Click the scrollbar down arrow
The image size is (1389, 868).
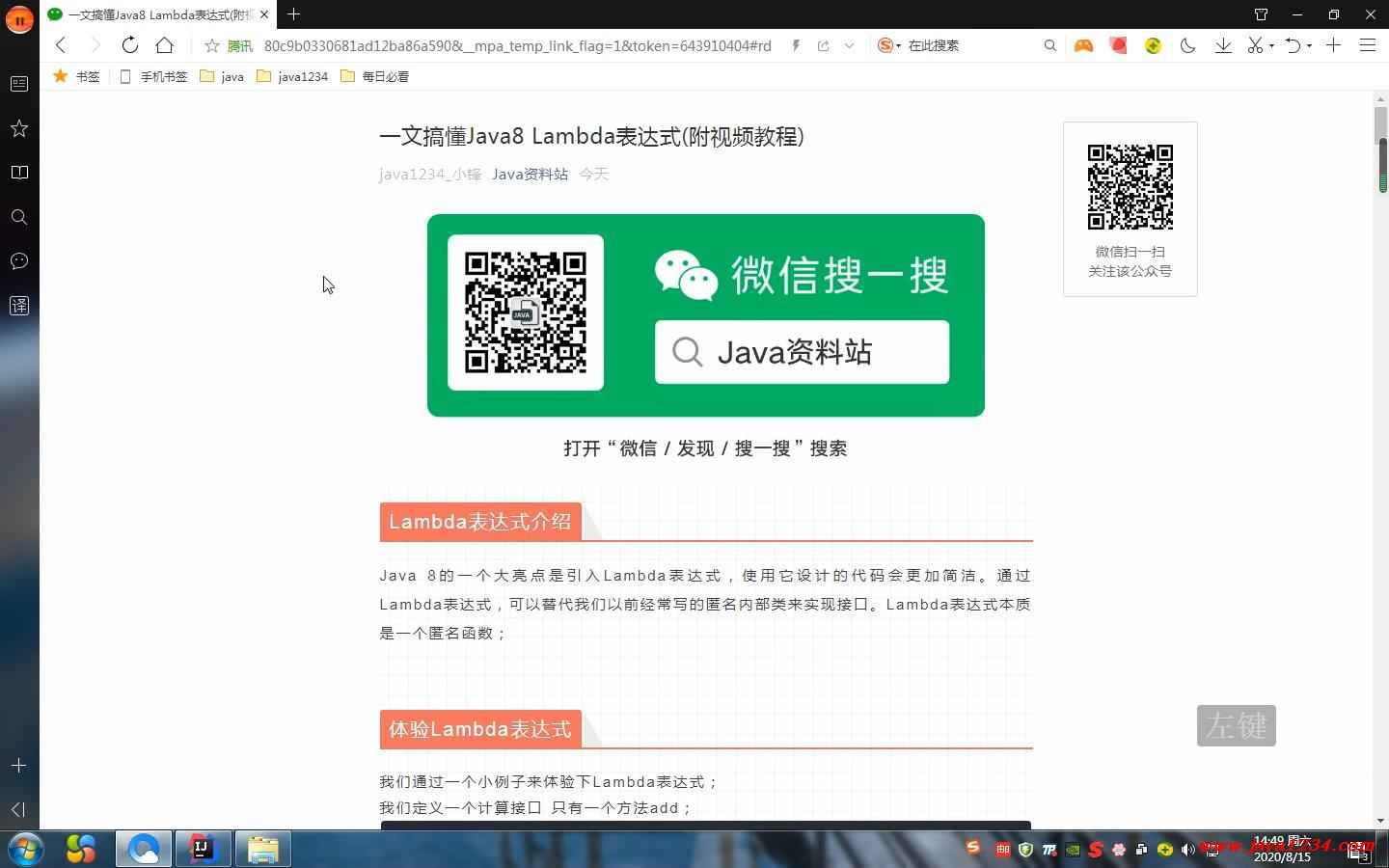1381,821
